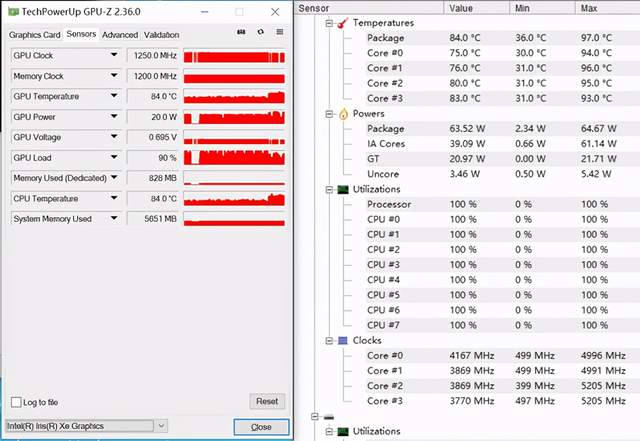Open the Advanced tab
640x441 pixels.
tap(120, 35)
